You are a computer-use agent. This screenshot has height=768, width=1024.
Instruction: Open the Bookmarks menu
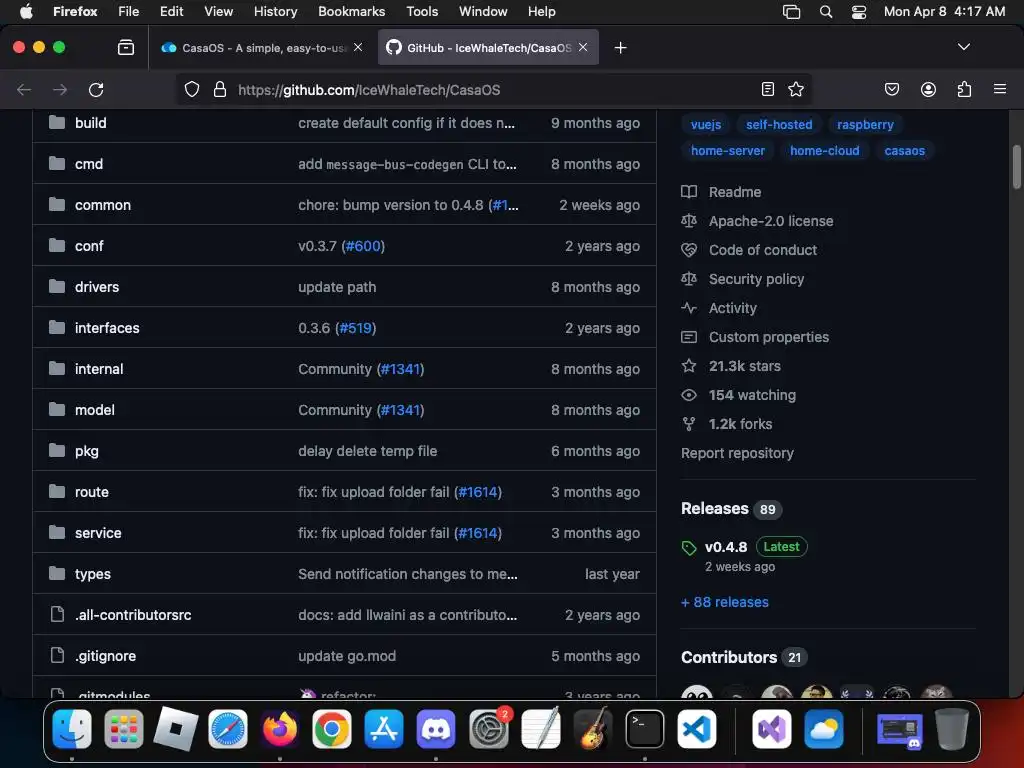click(x=351, y=12)
